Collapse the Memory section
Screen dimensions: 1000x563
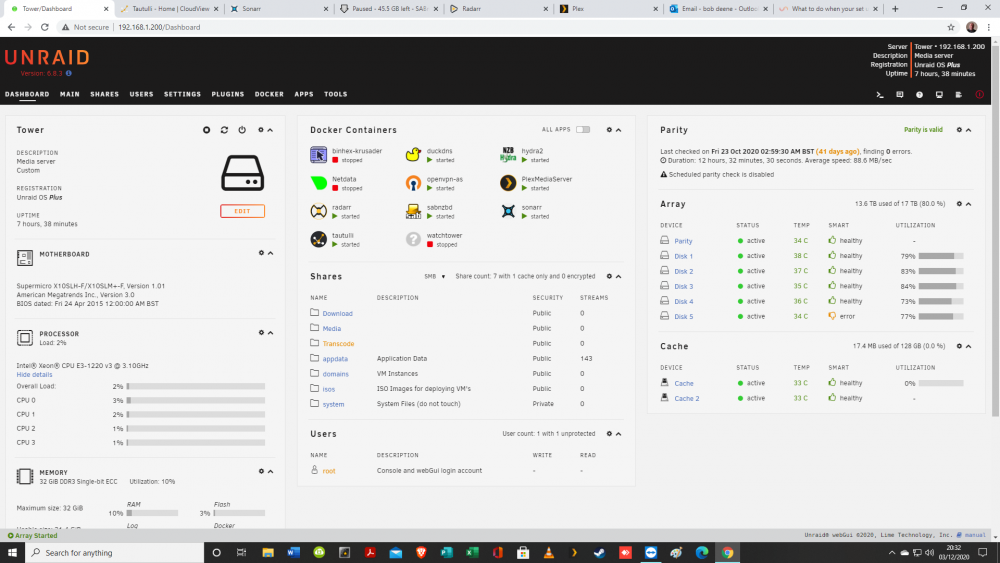[x=270, y=472]
